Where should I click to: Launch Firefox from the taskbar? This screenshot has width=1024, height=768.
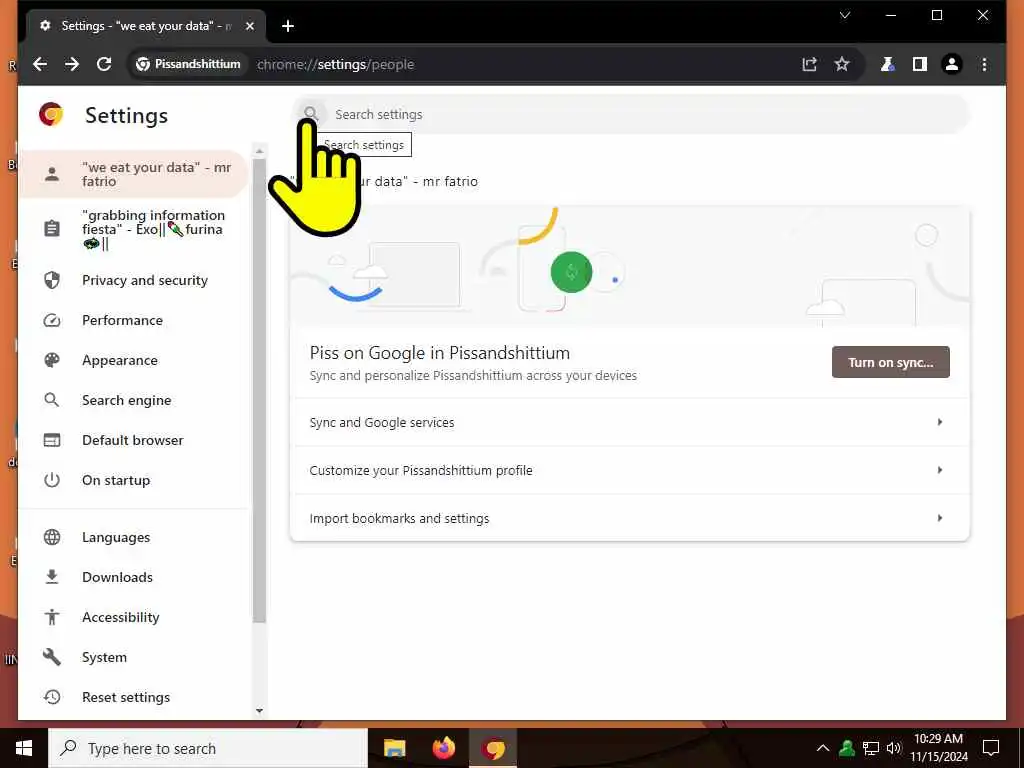(444, 748)
